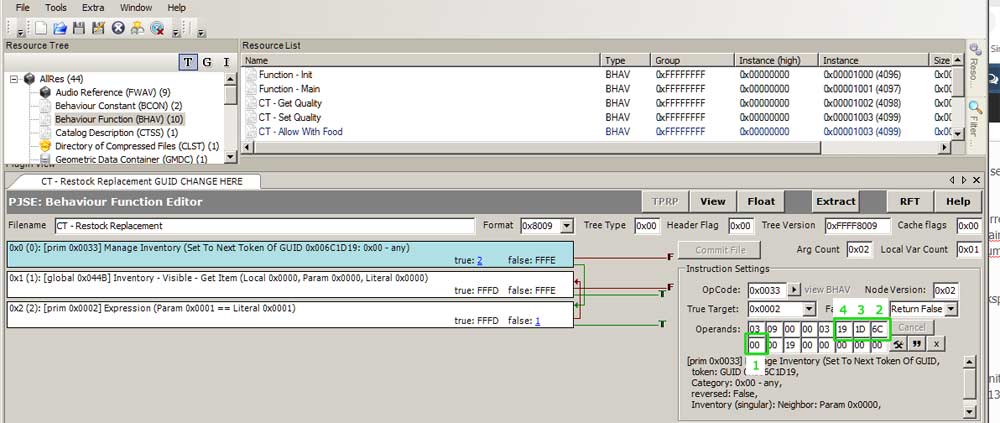Switch Resource Tree to I view

pyautogui.click(x=226, y=63)
